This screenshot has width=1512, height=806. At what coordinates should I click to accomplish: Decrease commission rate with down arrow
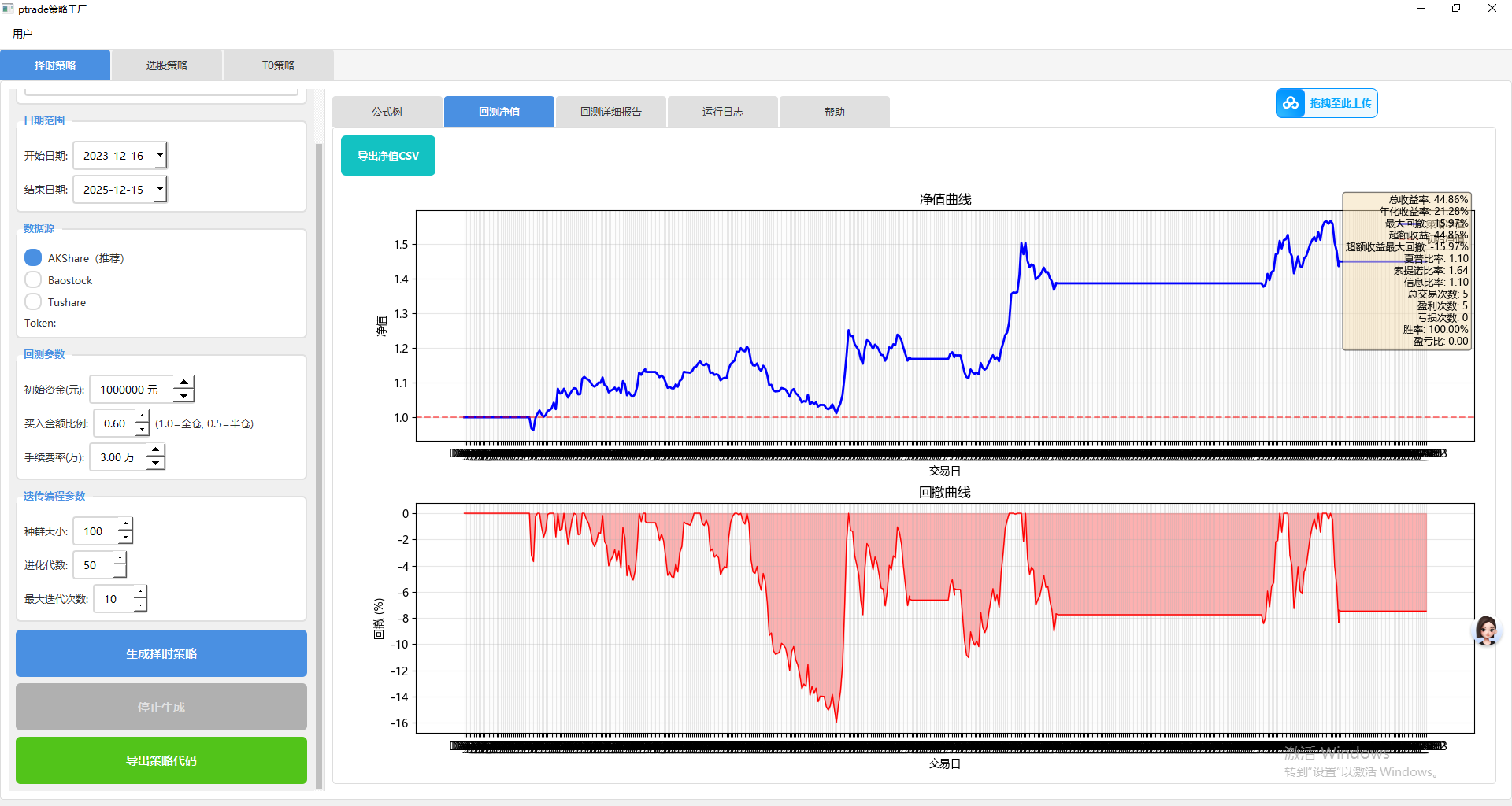(x=155, y=464)
